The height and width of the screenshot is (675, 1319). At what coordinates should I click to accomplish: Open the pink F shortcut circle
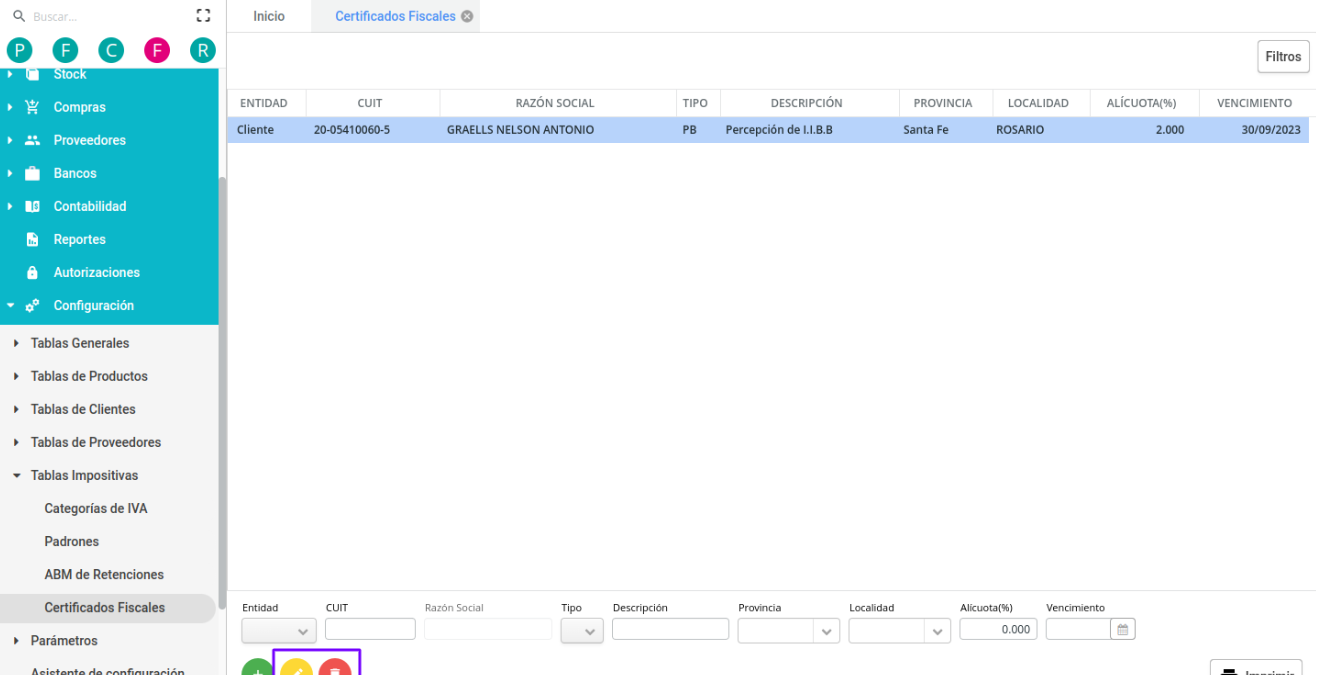click(x=157, y=50)
